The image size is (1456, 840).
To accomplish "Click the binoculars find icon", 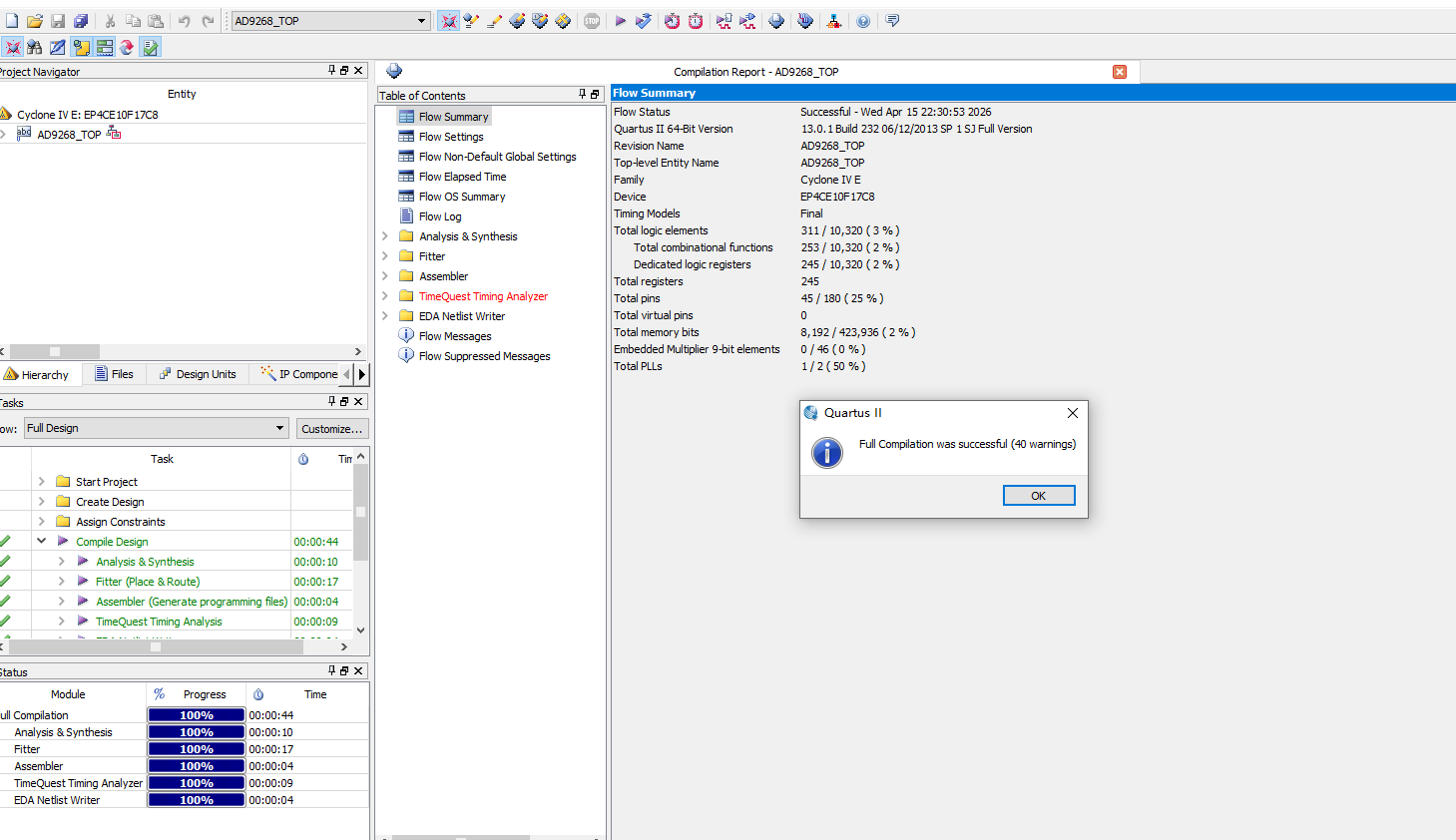I will pos(35,47).
